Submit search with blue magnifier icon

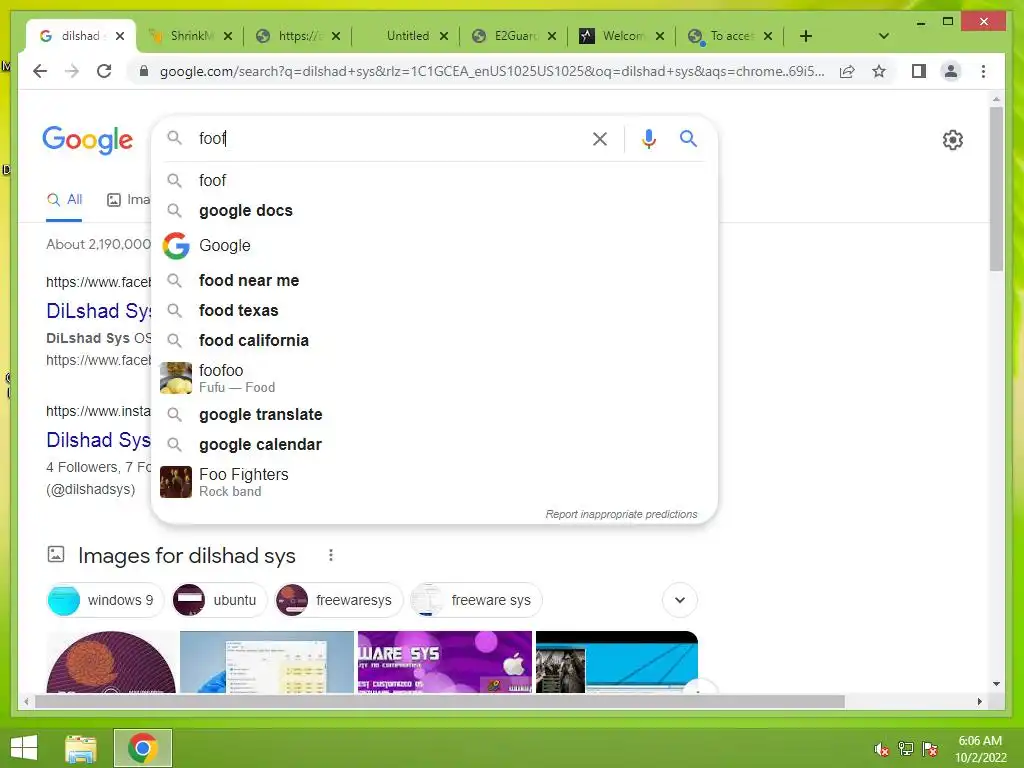tap(688, 138)
